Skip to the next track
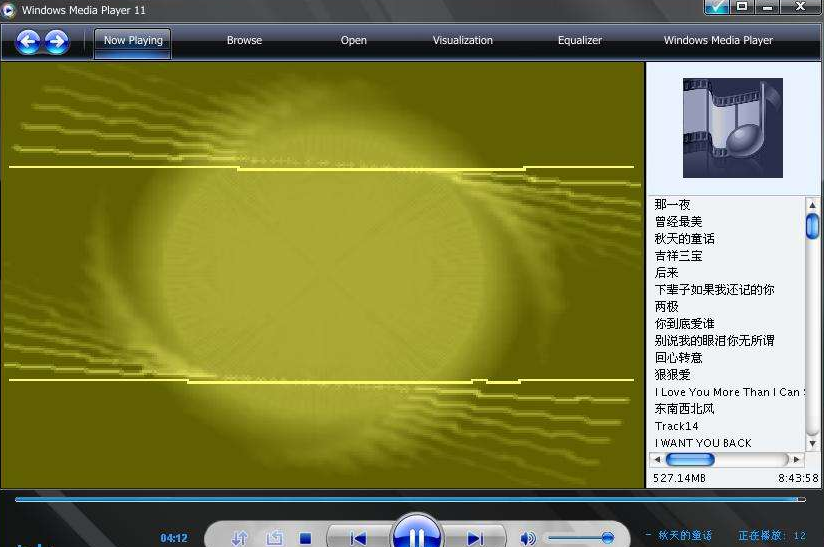 click(476, 538)
